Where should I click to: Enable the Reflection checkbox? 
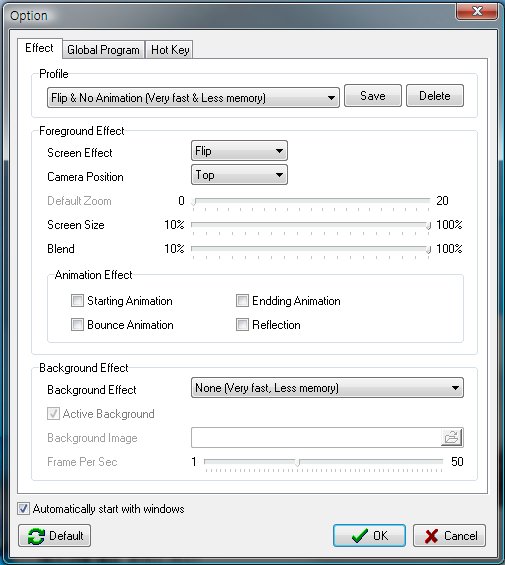tap(242, 325)
